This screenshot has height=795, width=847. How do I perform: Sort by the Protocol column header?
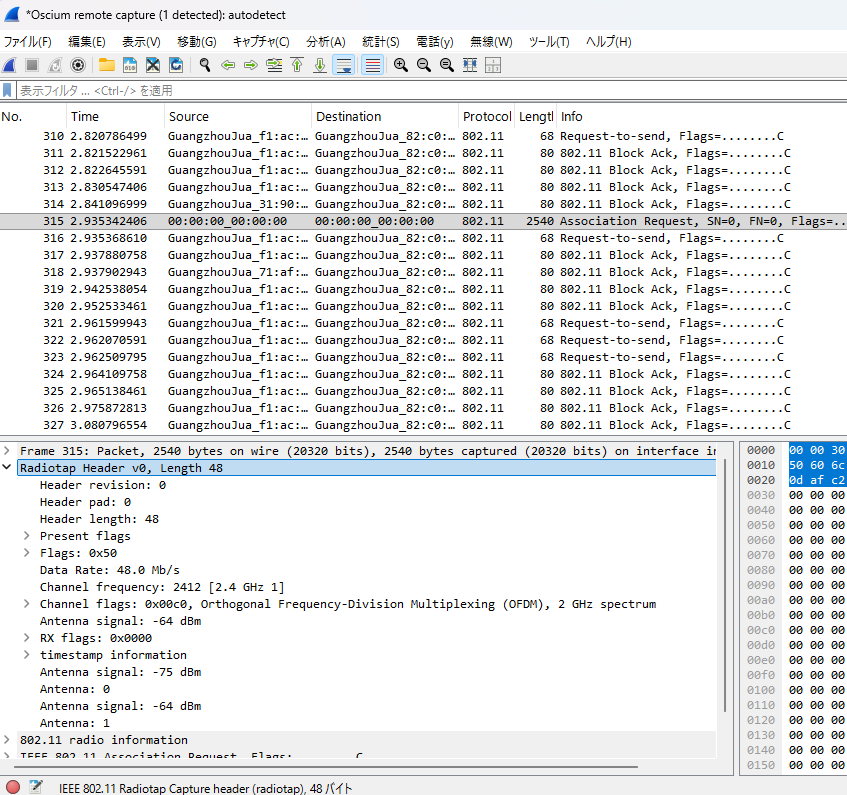click(487, 117)
